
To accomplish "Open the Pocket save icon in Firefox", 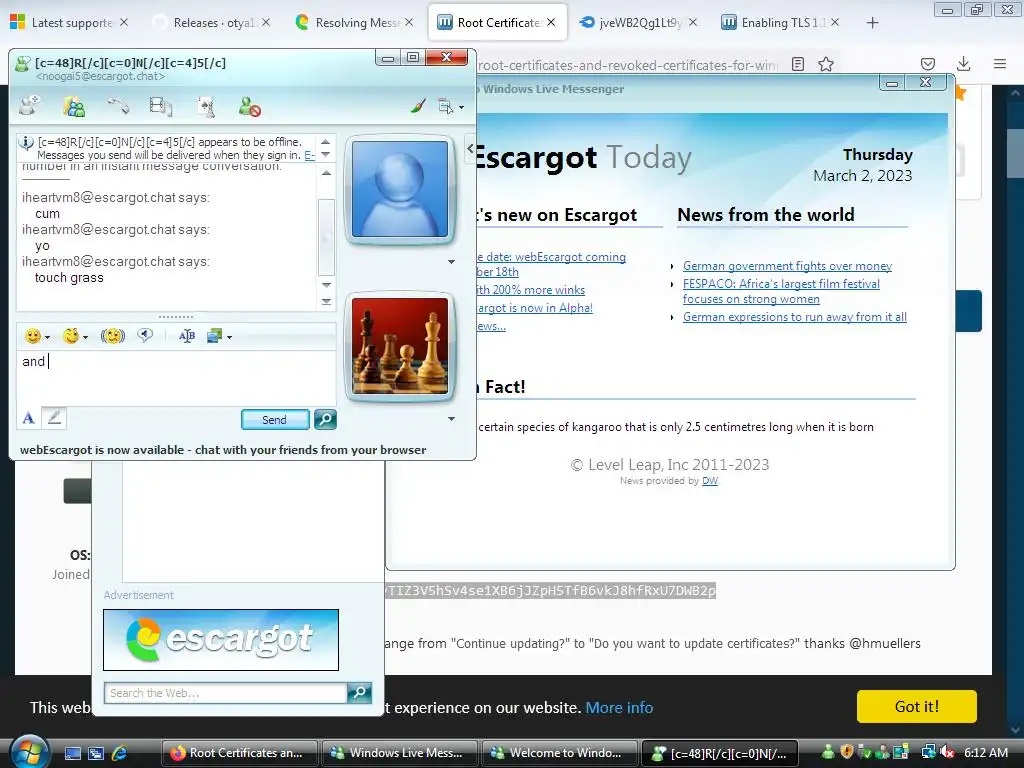I will (x=928, y=64).
